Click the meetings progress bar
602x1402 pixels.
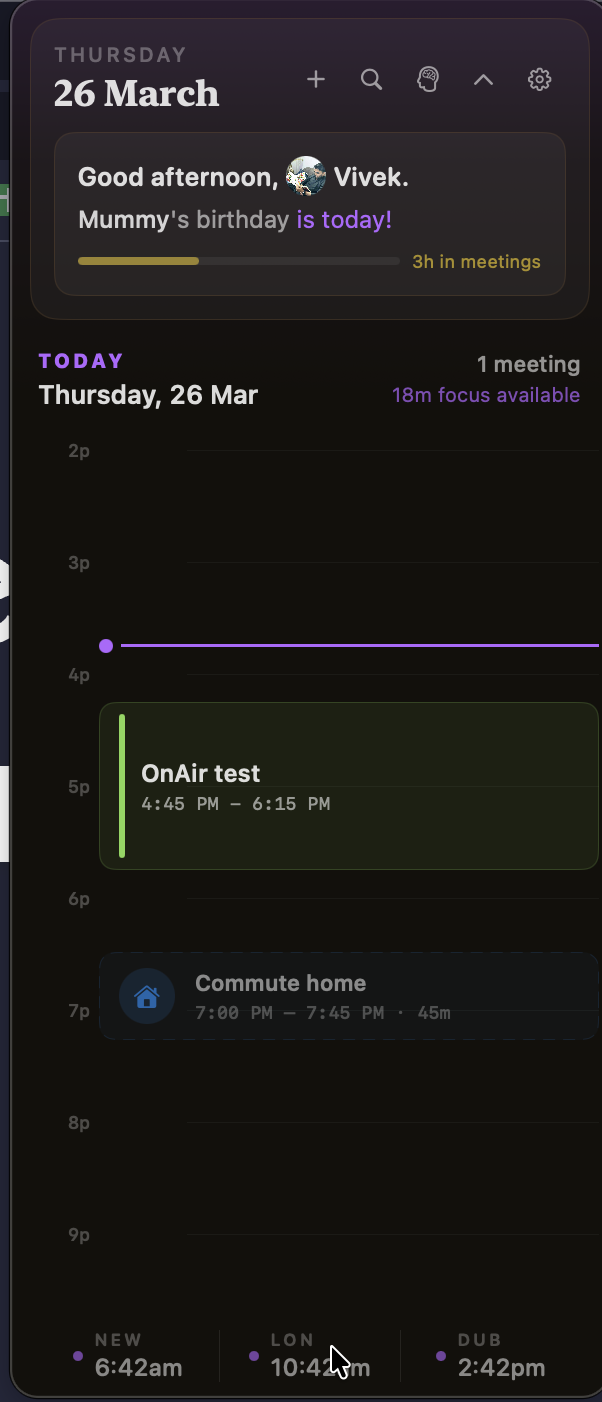[x=238, y=260]
